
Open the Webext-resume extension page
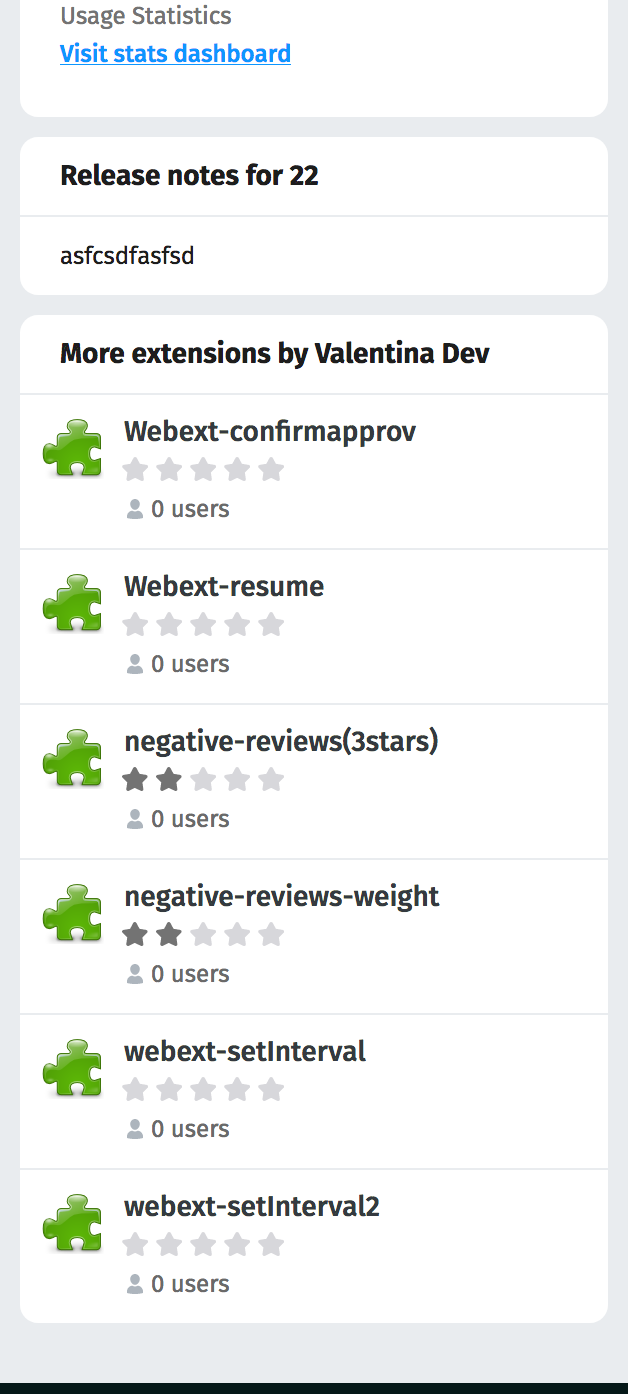pyautogui.click(x=224, y=587)
